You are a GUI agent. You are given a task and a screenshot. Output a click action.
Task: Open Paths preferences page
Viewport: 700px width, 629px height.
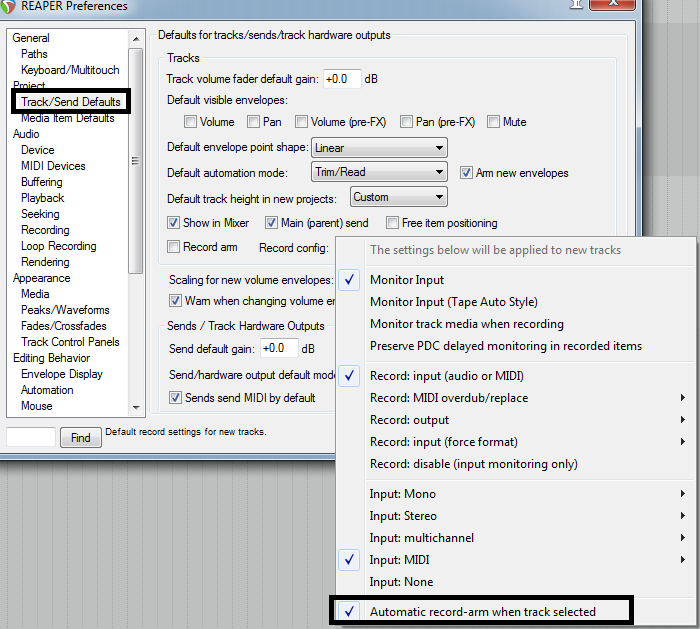tap(34, 54)
